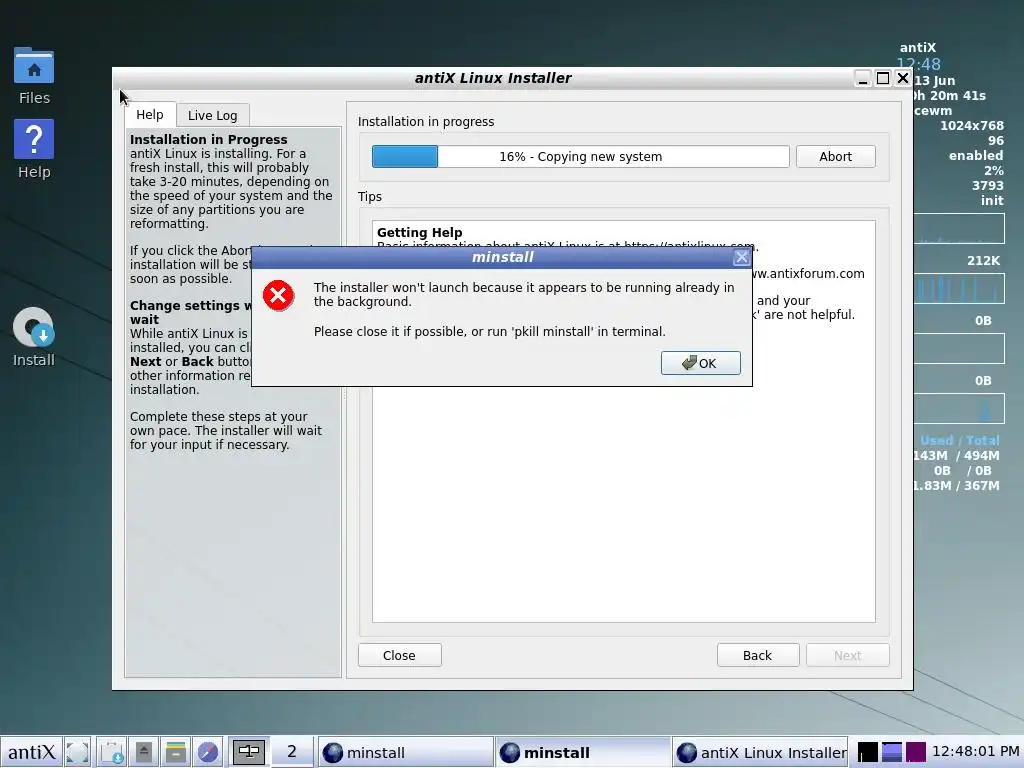Click the 1024x768 resolution in conky

pyautogui.click(x=972, y=125)
